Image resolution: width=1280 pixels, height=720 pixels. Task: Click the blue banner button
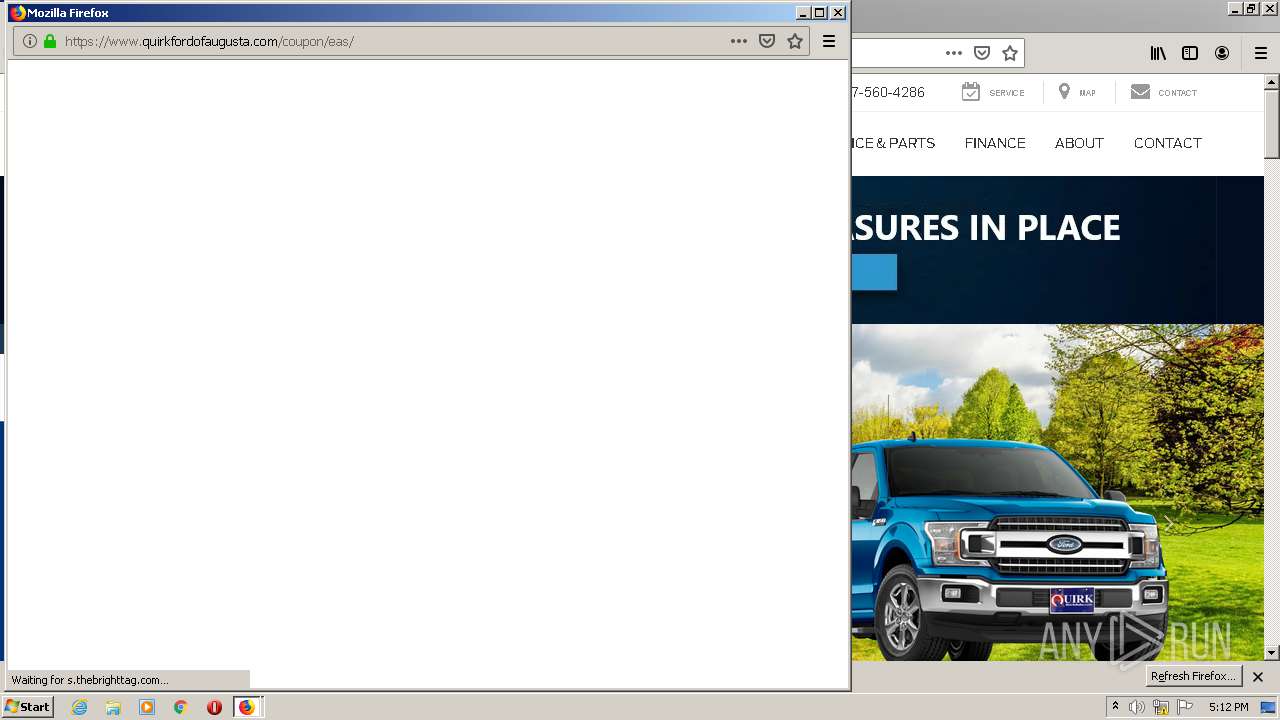(875, 272)
